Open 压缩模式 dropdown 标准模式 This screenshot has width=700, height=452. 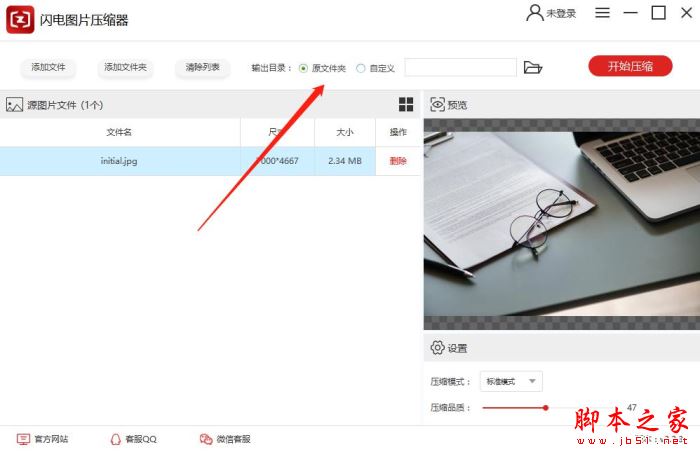click(511, 381)
